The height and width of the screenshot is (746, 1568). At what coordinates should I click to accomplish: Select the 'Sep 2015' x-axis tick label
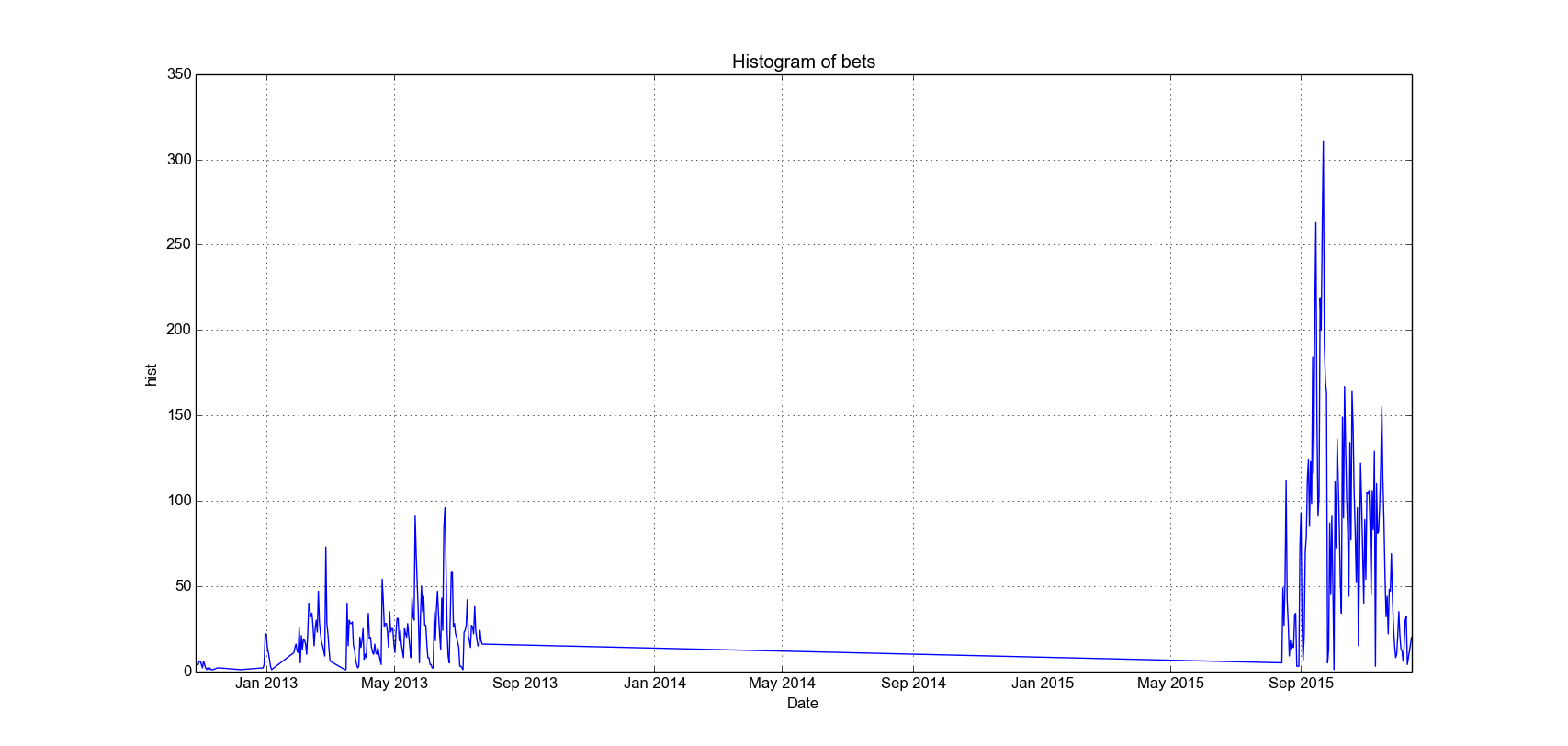coord(1301,683)
